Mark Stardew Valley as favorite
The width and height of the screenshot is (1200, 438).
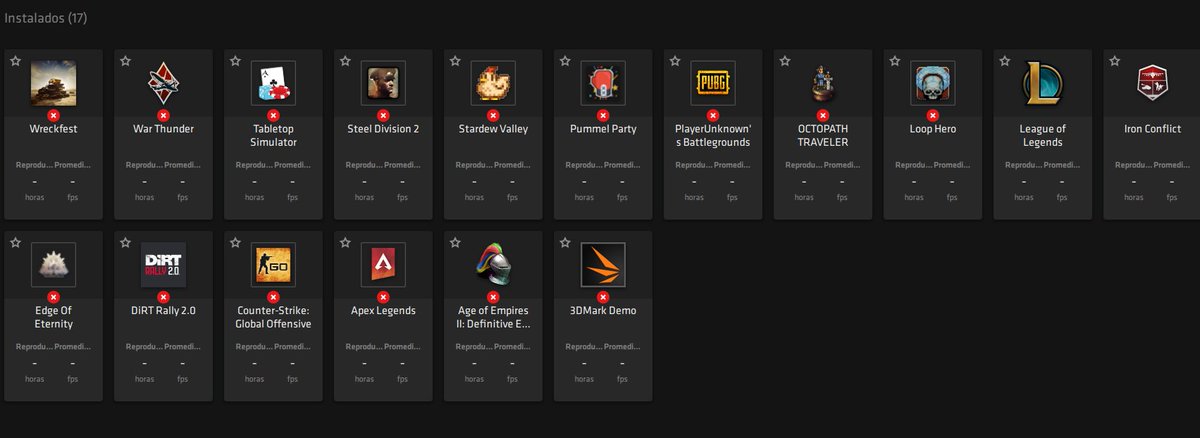pos(455,61)
